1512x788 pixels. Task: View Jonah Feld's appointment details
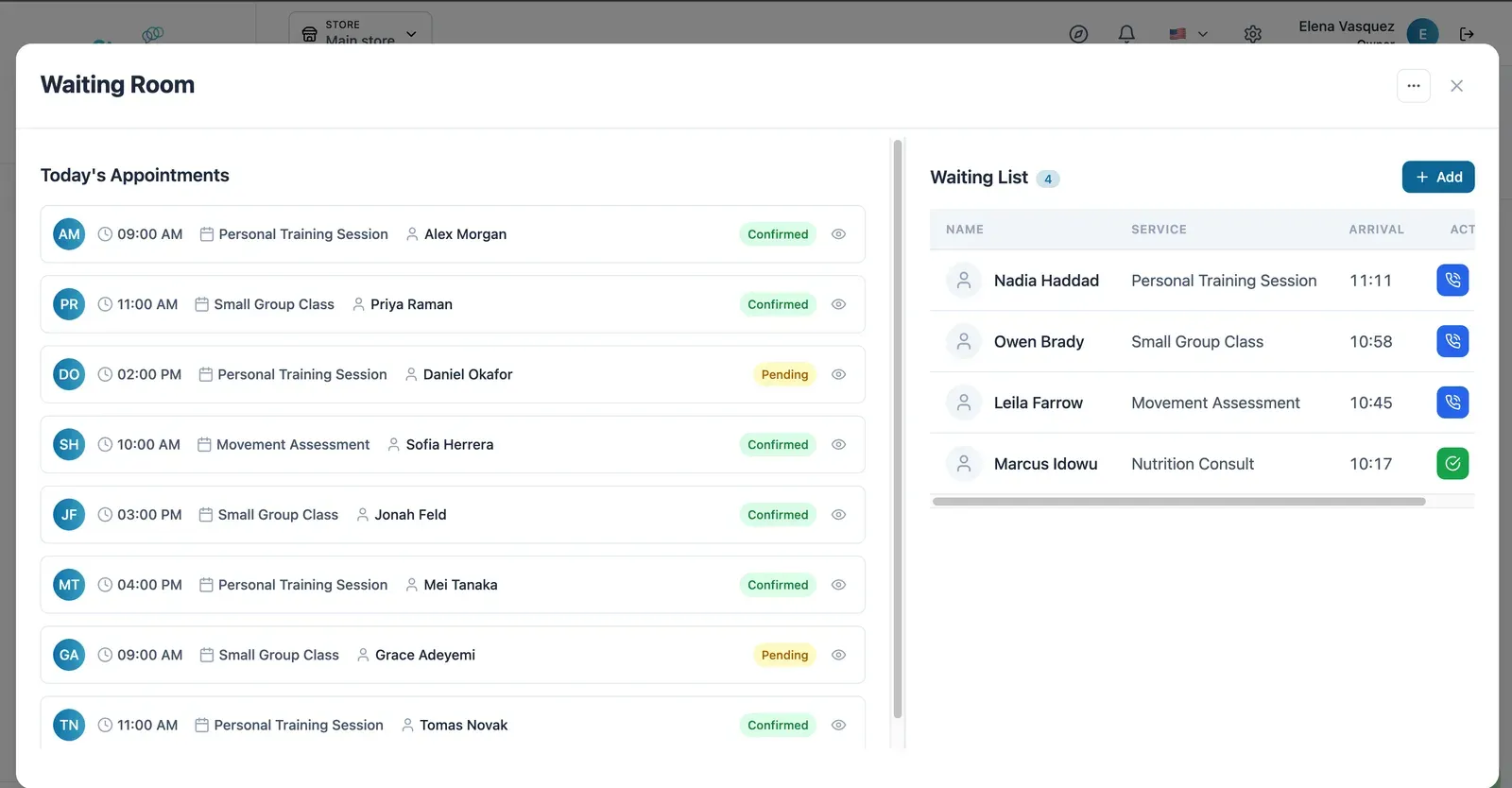838,515
